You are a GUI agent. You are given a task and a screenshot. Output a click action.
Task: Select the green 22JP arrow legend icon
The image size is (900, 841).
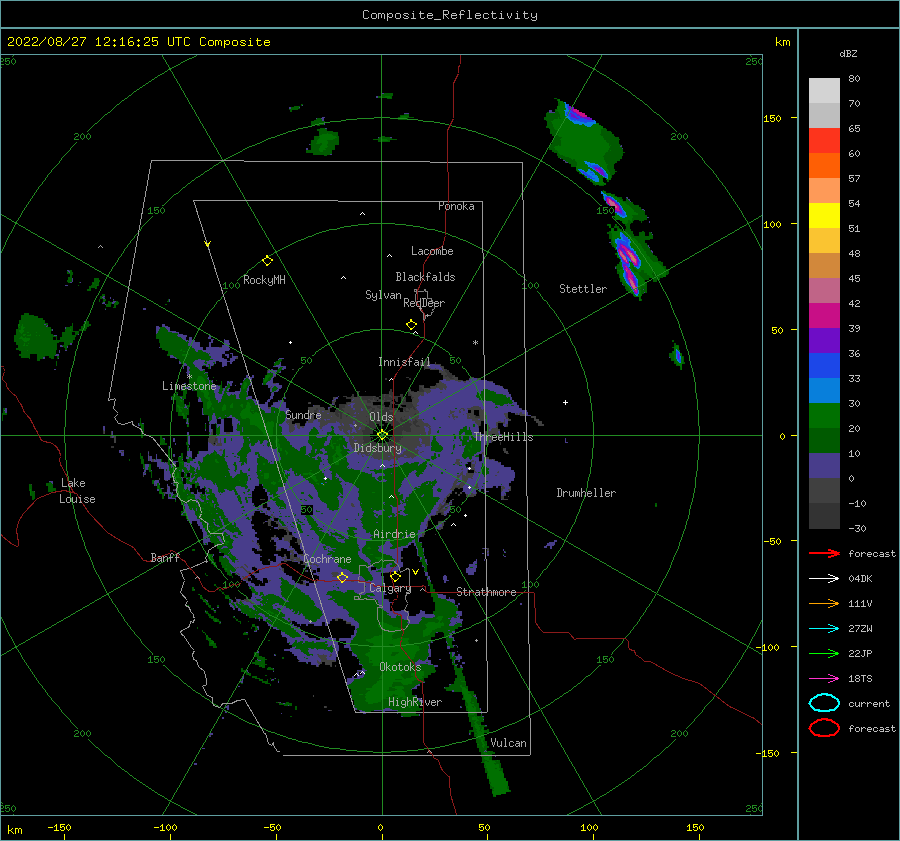[824, 653]
